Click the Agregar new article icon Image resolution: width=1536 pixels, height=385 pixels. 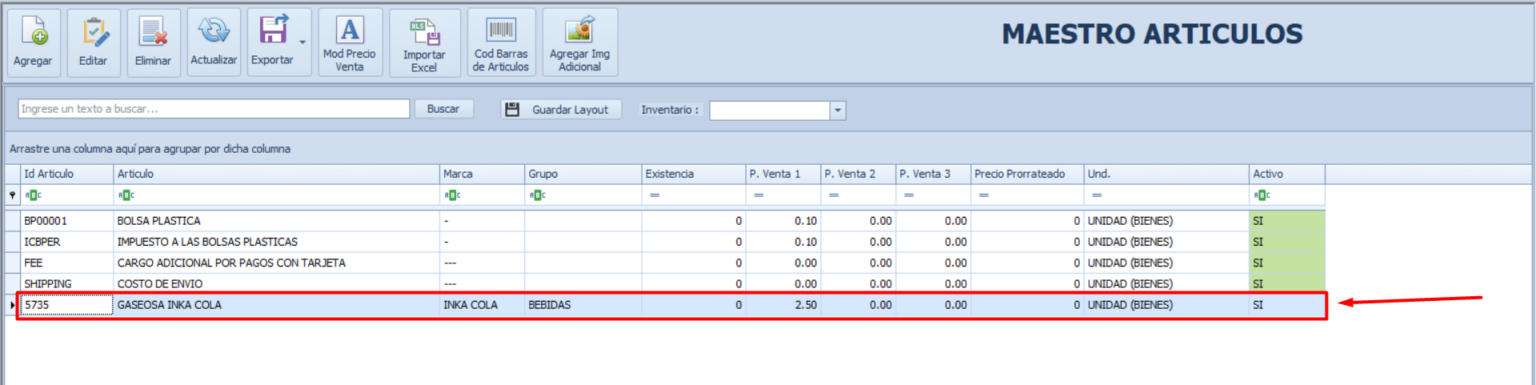click(x=33, y=43)
